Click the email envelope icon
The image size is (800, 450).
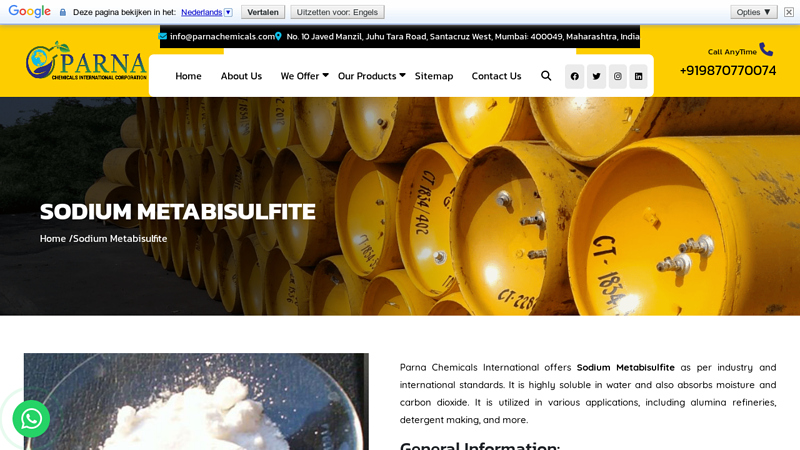pyautogui.click(x=163, y=36)
